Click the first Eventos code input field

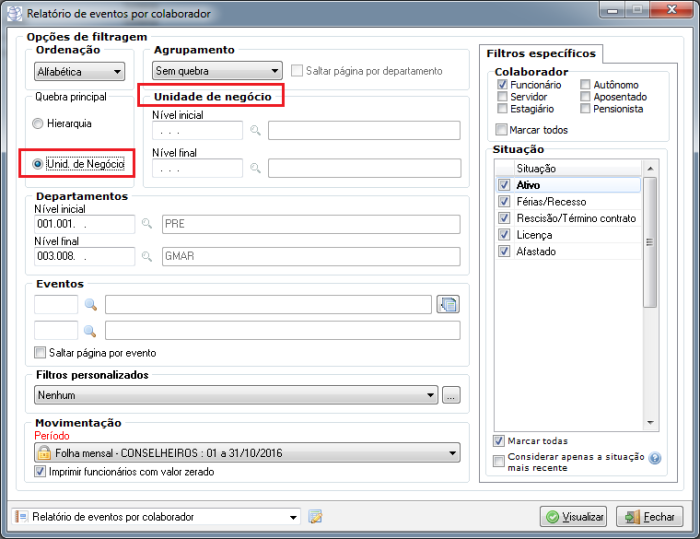pos(56,304)
